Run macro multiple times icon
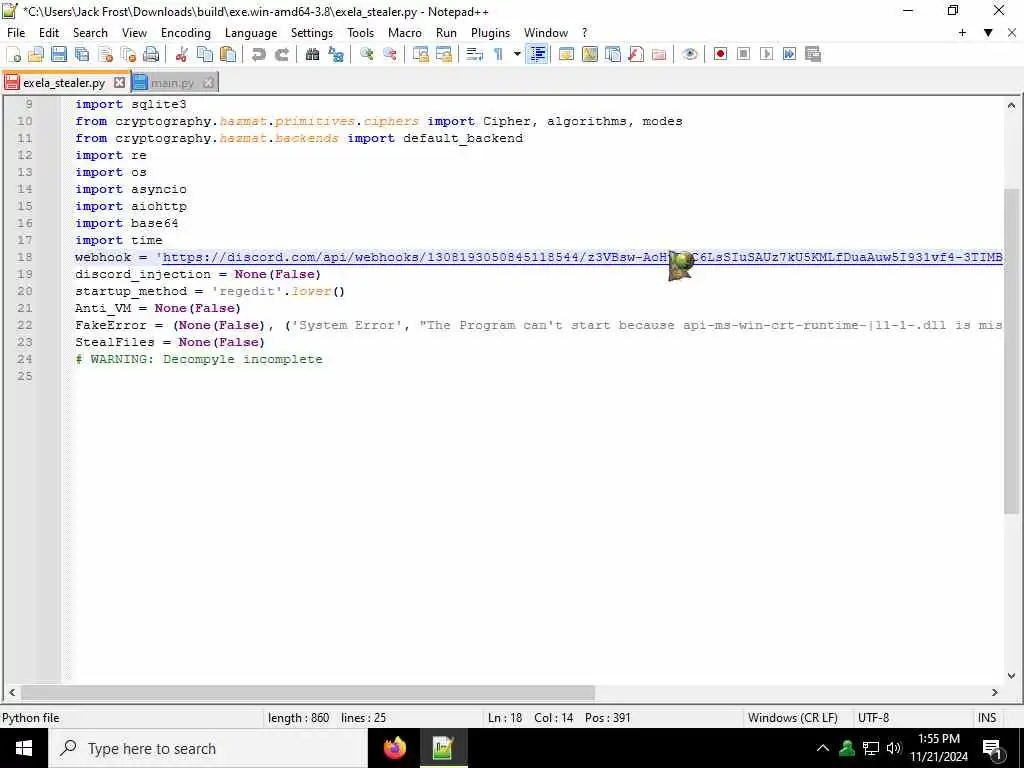 pyautogui.click(x=790, y=54)
